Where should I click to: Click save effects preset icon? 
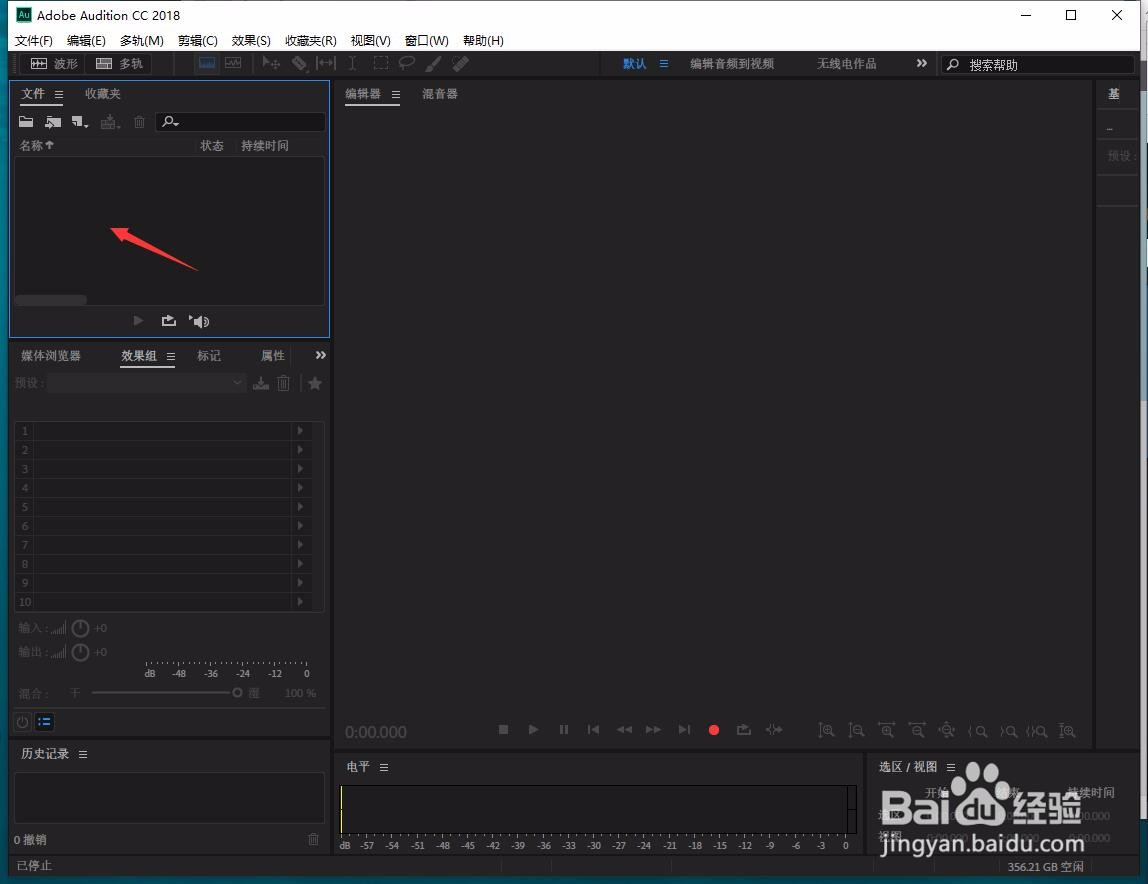click(261, 383)
